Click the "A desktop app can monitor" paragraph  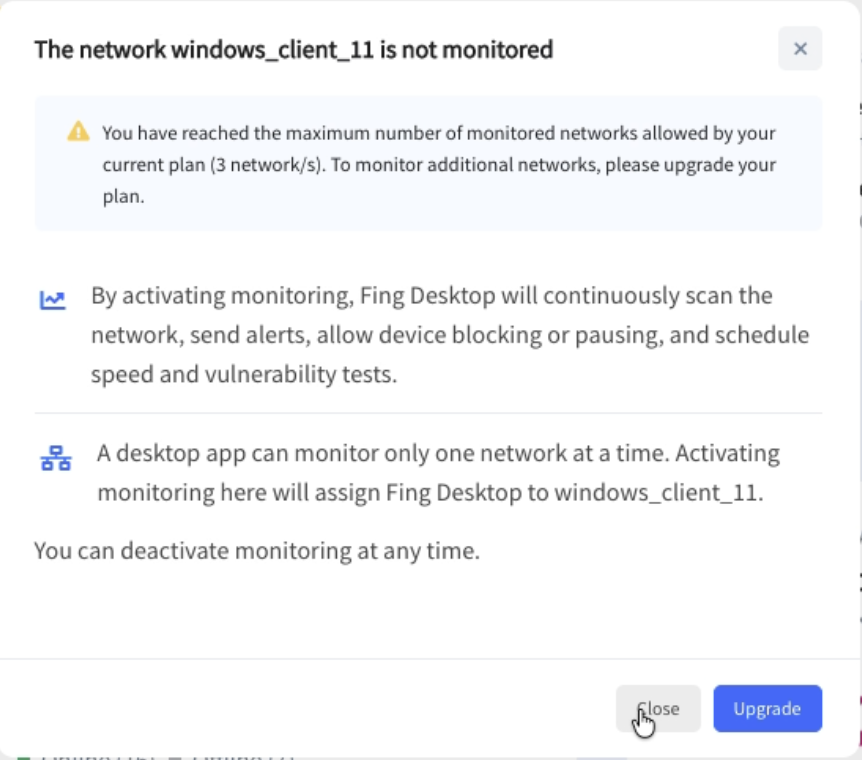coord(437,453)
